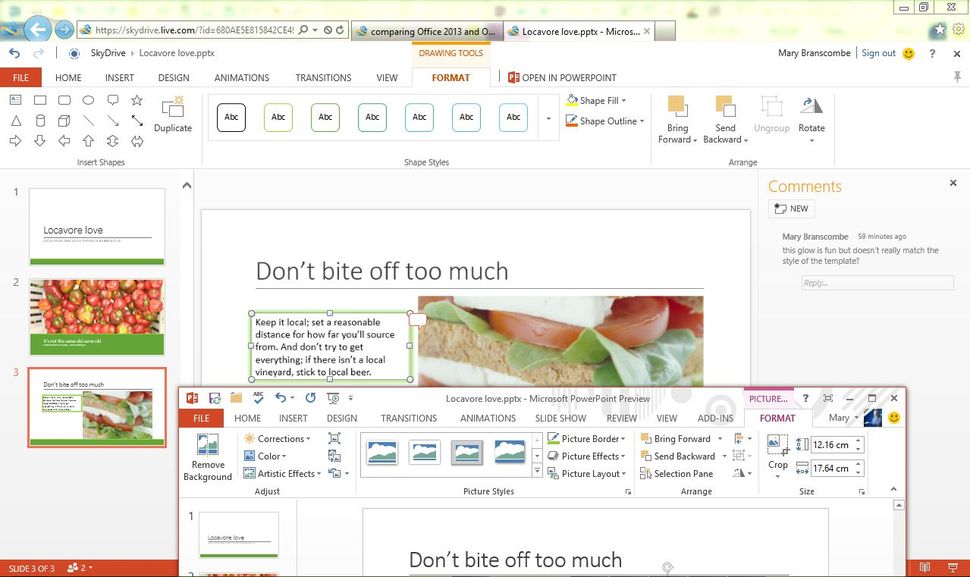Image resolution: width=970 pixels, height=577 pixels.
Task: Open the Shape Fill dropdown
Action: click(x=596, y=100)
